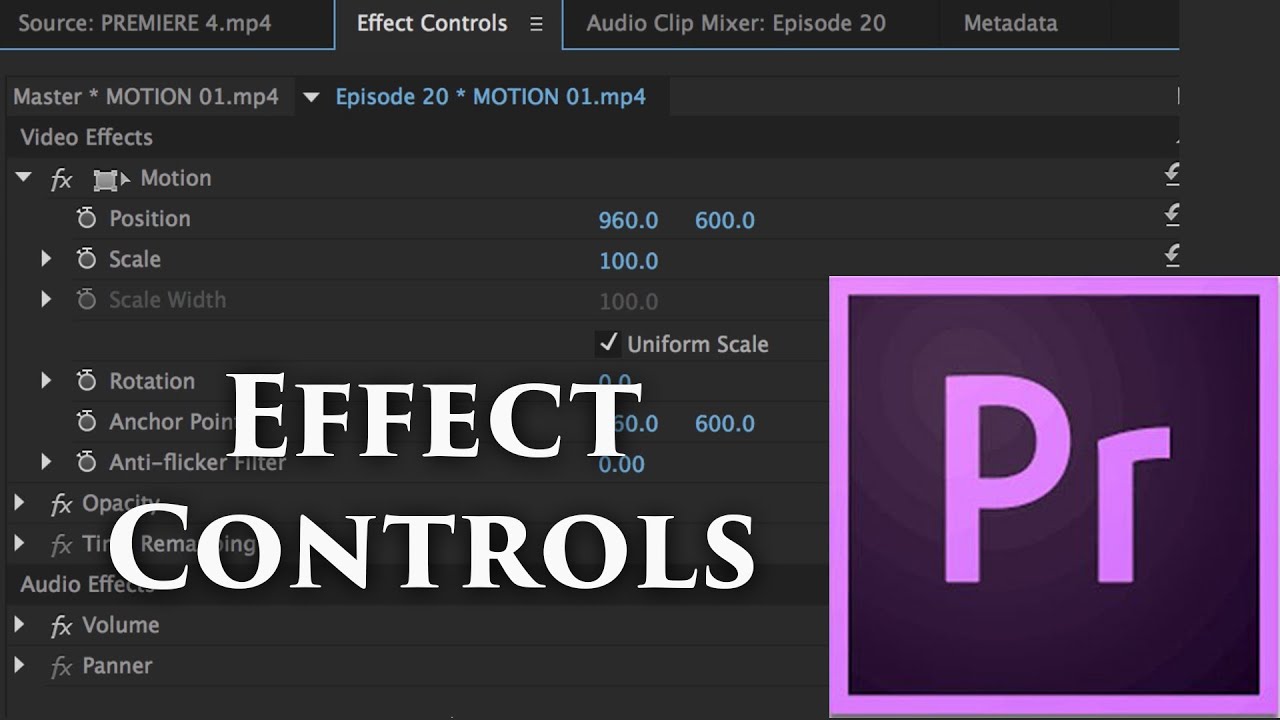
Task: Click the Uniform Scale label
Action: (698, 344)
